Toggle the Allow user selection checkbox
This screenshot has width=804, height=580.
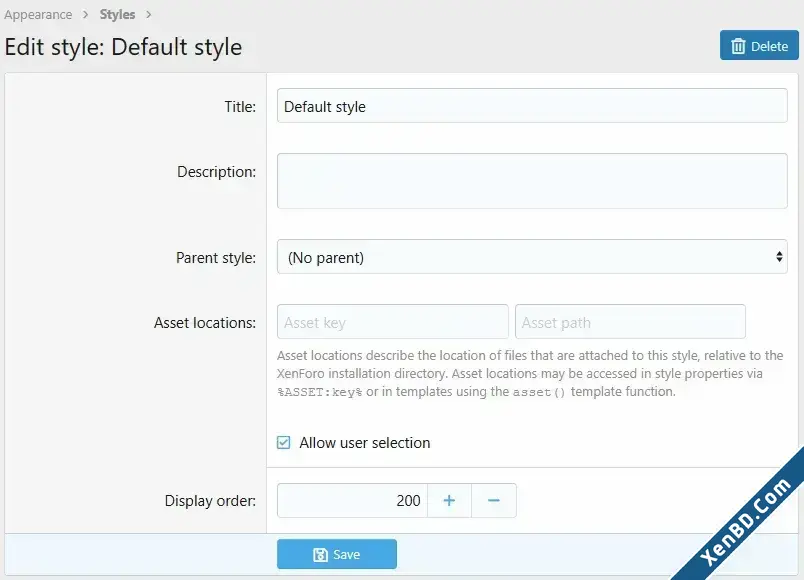pos(284,443)
